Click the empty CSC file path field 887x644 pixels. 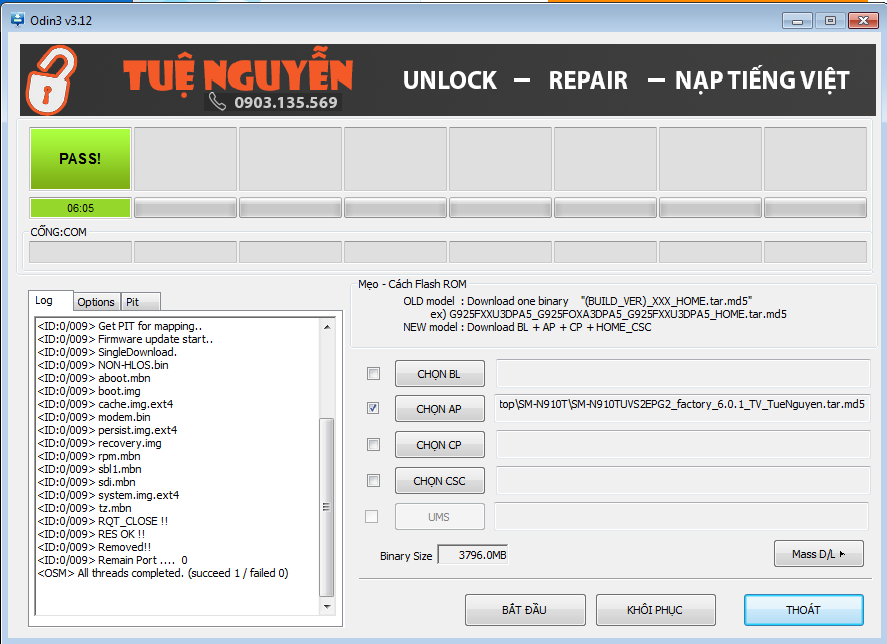click(682, 480)
